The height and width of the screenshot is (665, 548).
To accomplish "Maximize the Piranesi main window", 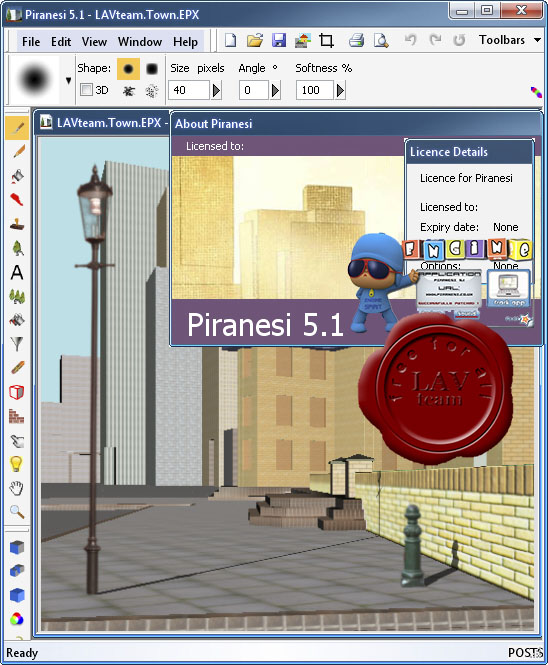I will 487,11.
